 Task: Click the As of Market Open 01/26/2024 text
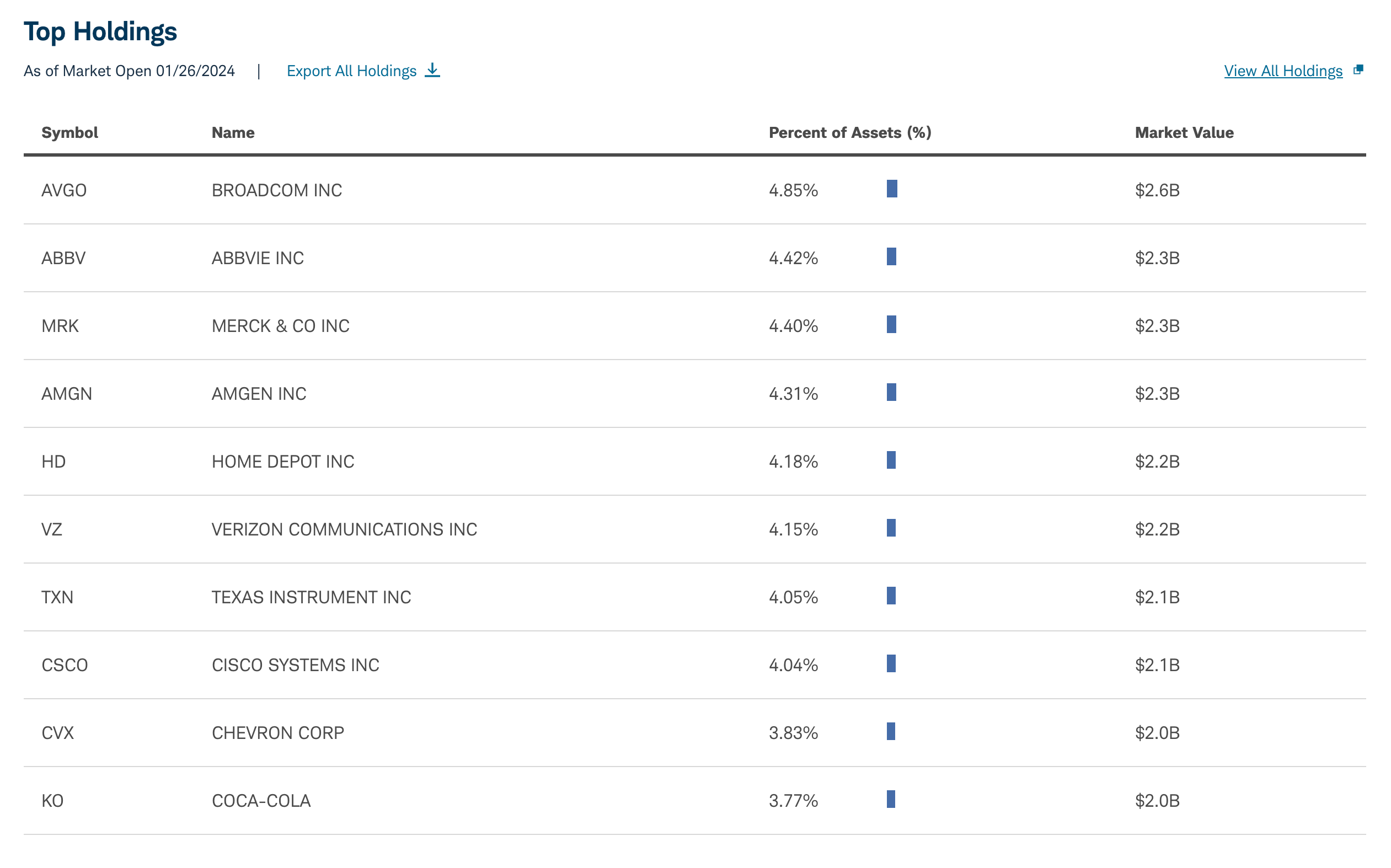click(129, 71)
